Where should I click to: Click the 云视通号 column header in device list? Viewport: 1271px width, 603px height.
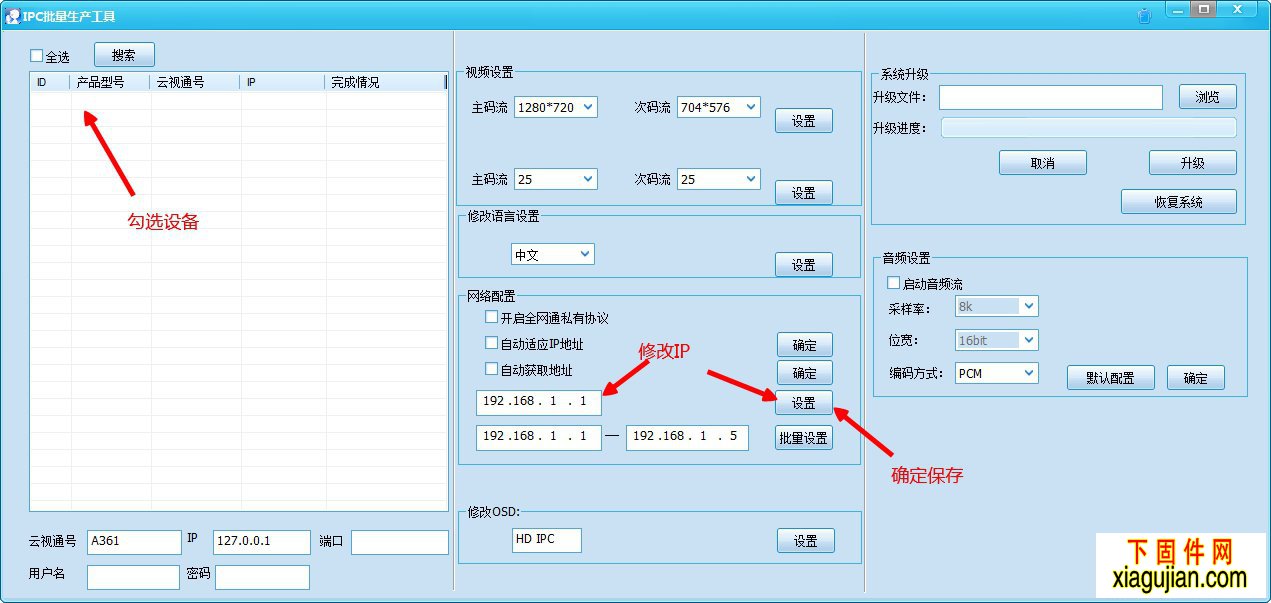tap(195, 82)
